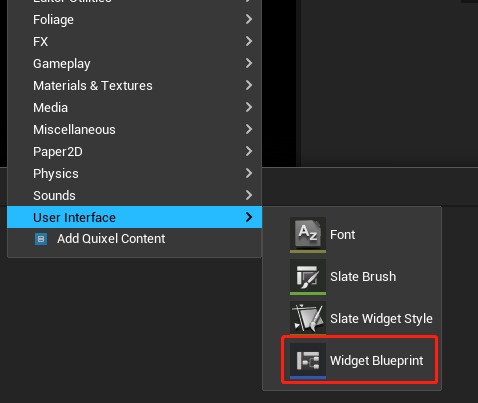Expand the FX submenu arrow
Viewport: 478px width, 403px height.
(249, 41)
